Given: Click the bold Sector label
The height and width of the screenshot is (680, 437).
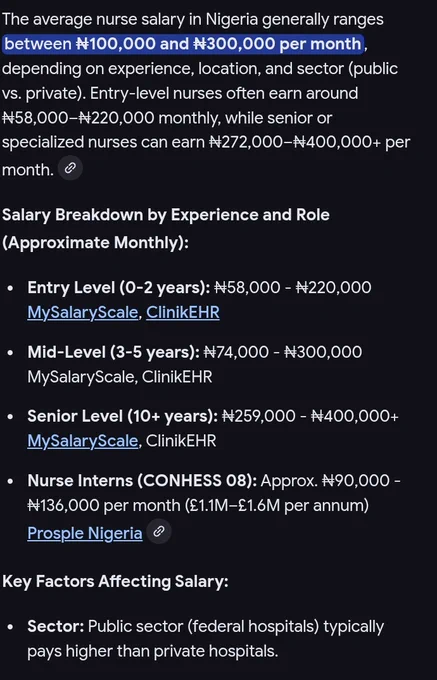Looking at the screenshot, I should coord(55,626).
